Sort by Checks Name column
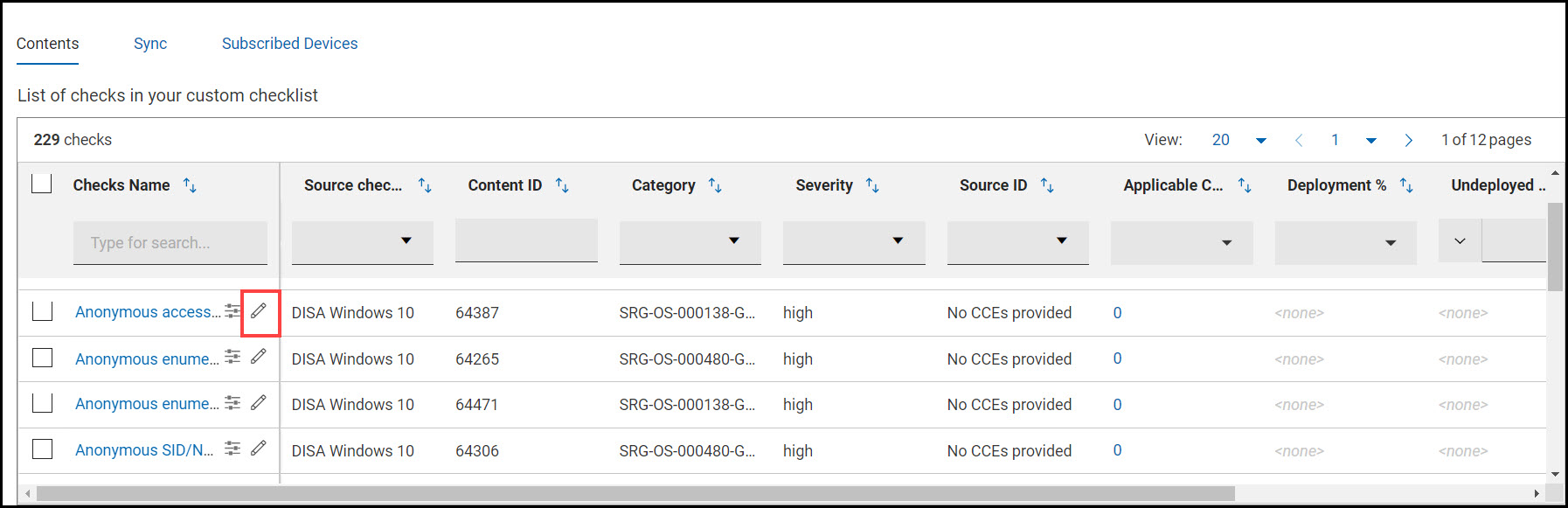The width and height of the screenshot is (1568, 508). click(190, 185)
